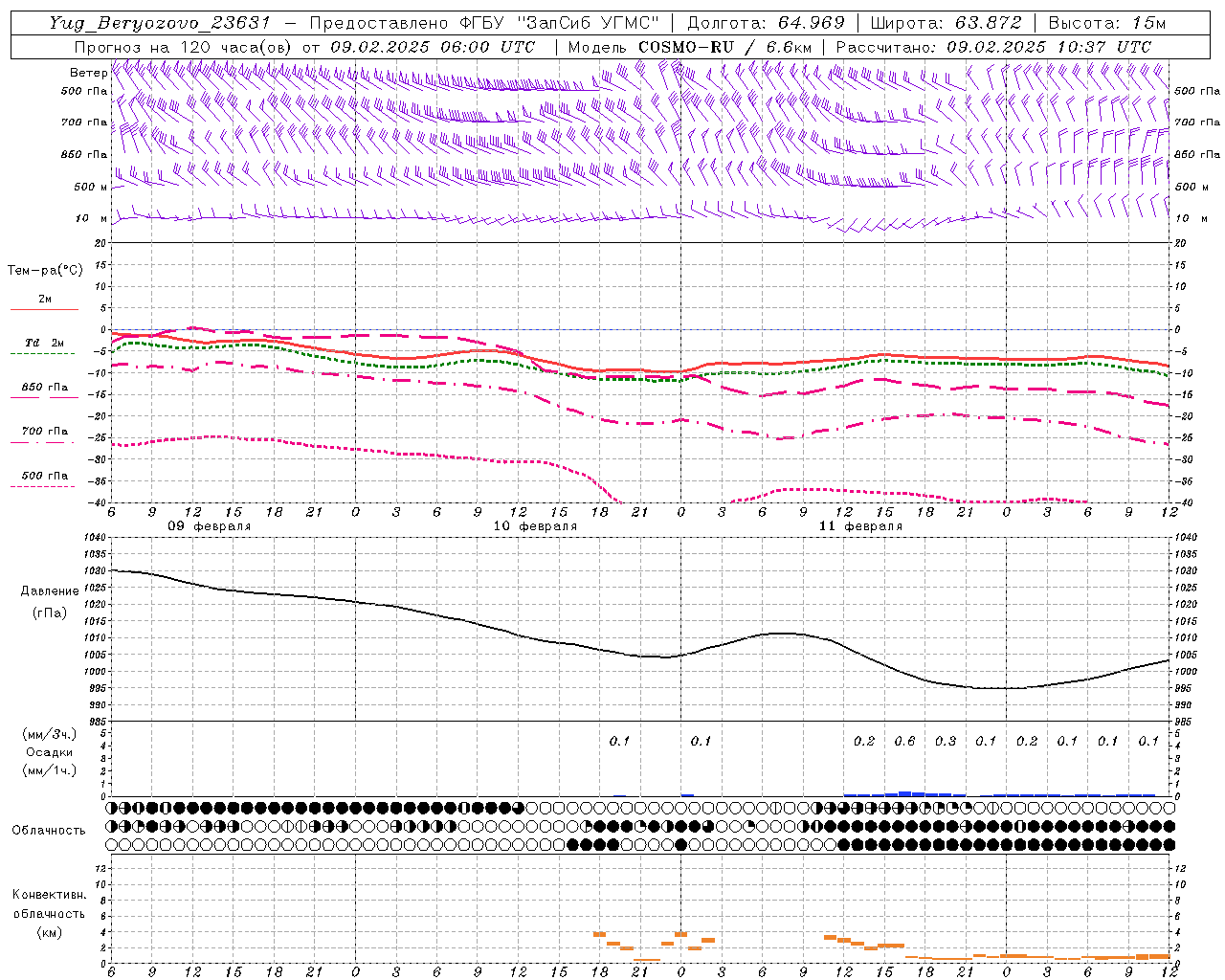Screen dimensions: 1225x980
Task: Click the Тем-ра(°C) axis label
Action: [x=45, y=271]
